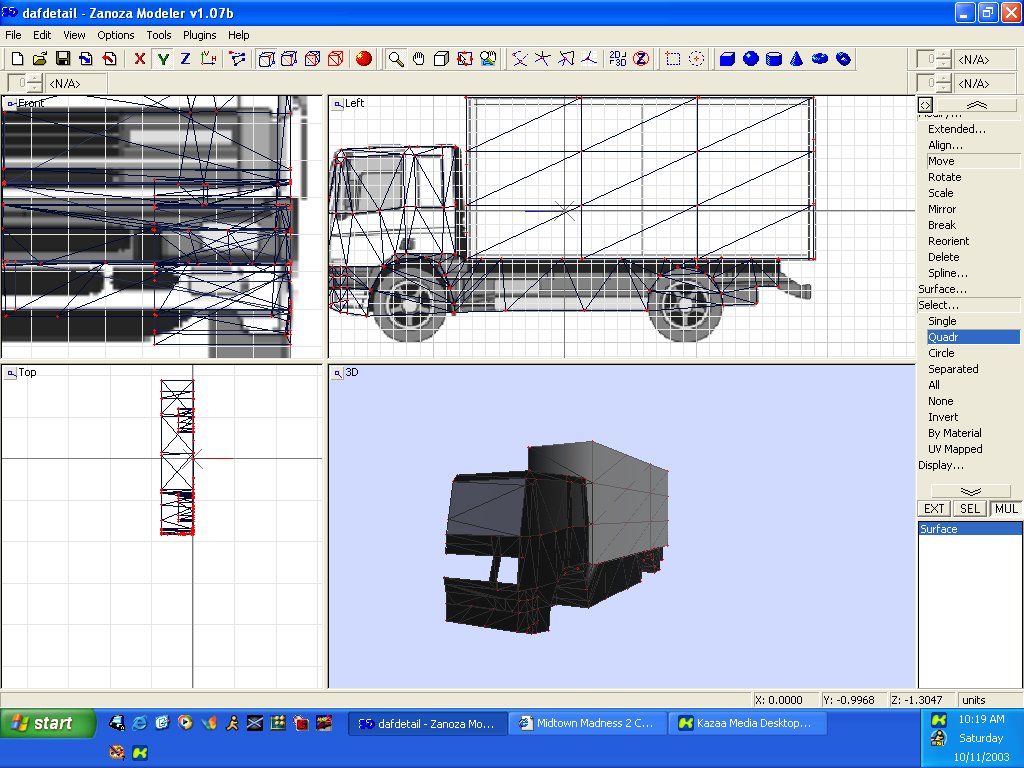Choose the By Material selection command
The width and height of the screenshot is (1024, 768).
(x=955, y=433)
